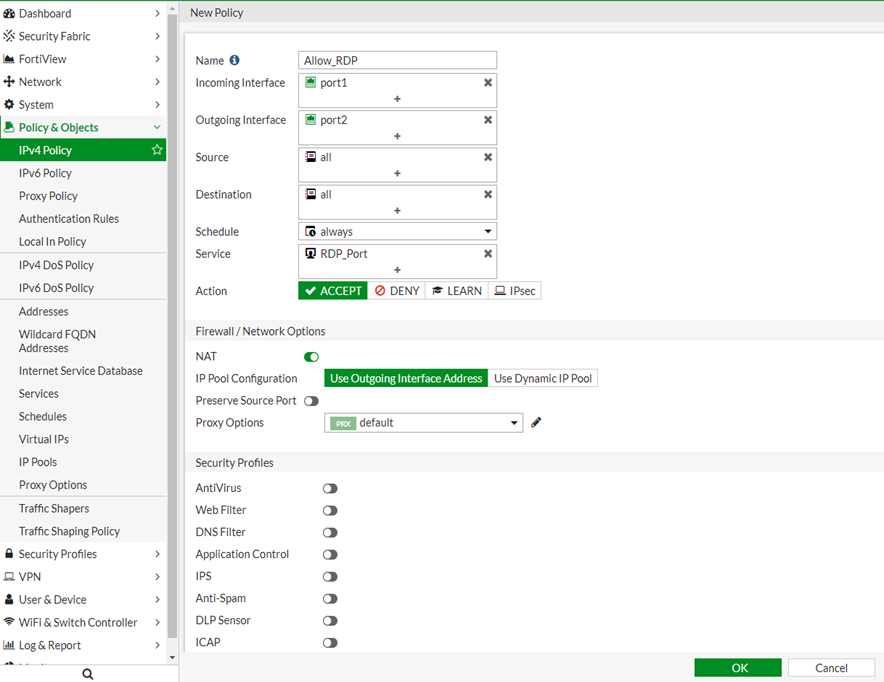Add another Outgoing Interface with plus icon
This screenshot has height=682, width=884.
(x=397, y=136)
